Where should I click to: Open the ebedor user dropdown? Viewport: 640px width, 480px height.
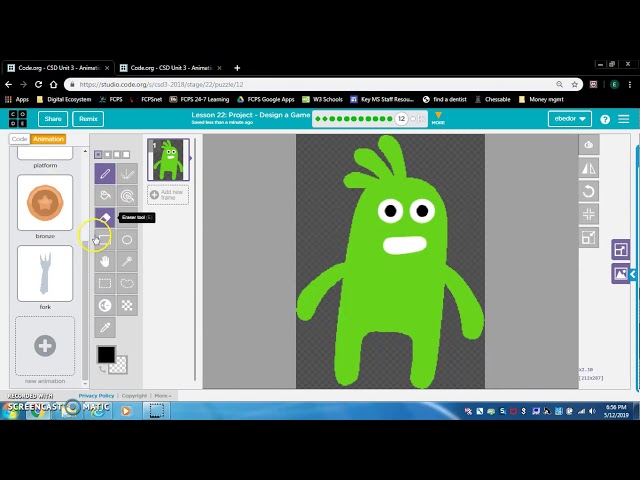(570, 119)
